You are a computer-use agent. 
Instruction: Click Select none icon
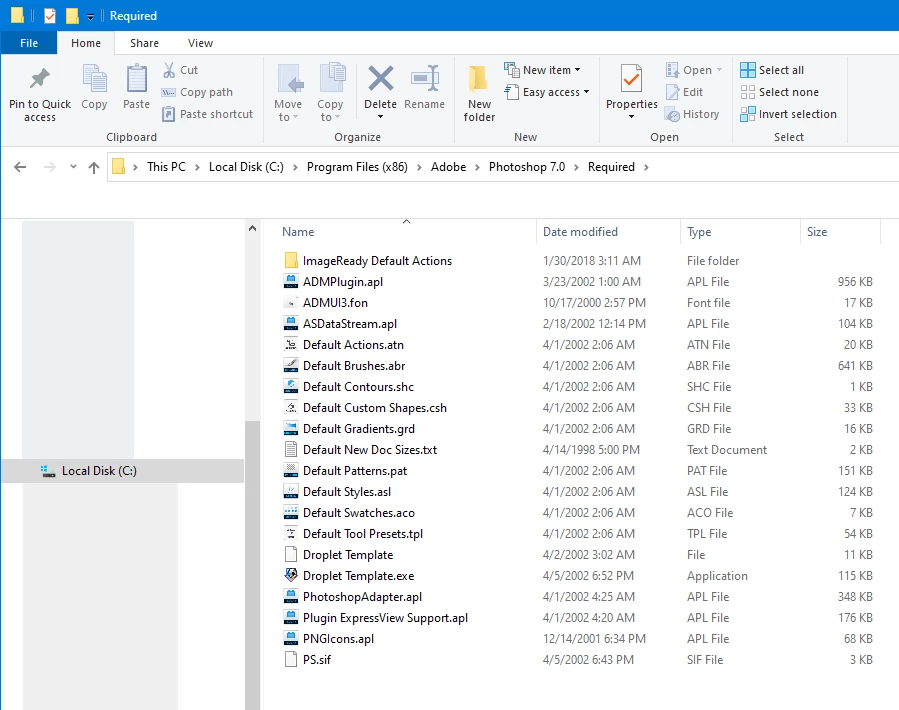(x=748, y=92)
